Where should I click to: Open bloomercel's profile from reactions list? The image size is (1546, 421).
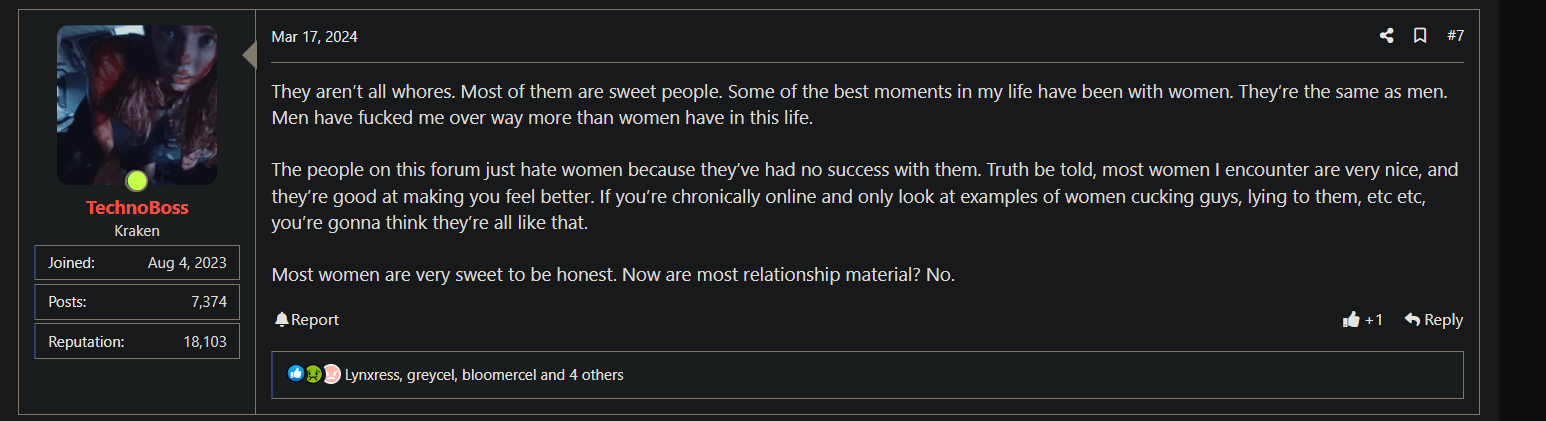pyautogui.click(x=498, y=375)
